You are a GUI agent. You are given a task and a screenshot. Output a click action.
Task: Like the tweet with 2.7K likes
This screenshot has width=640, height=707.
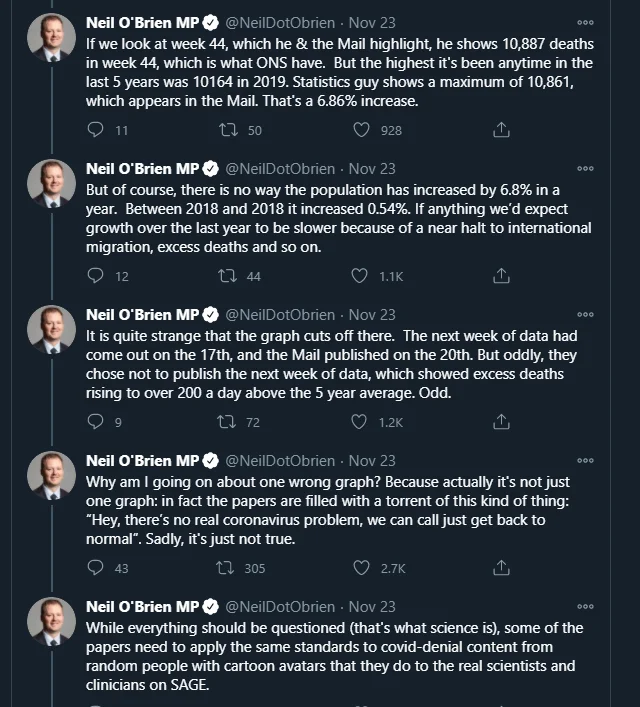361,568
